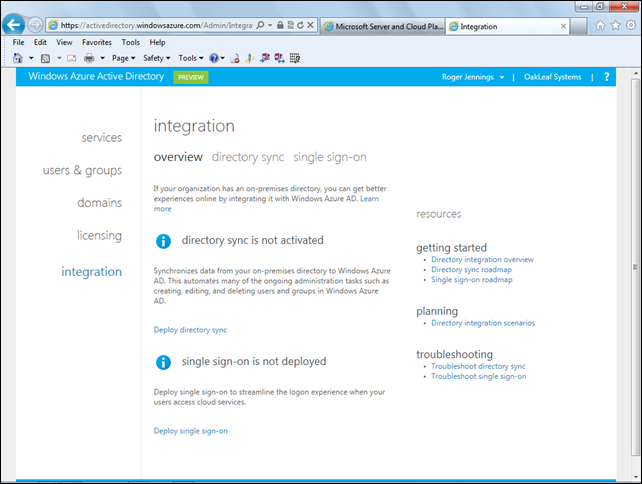Screen dimensions: 642x484
Task: Expand the feeds dropdown arrow
Action: point(59,58)
